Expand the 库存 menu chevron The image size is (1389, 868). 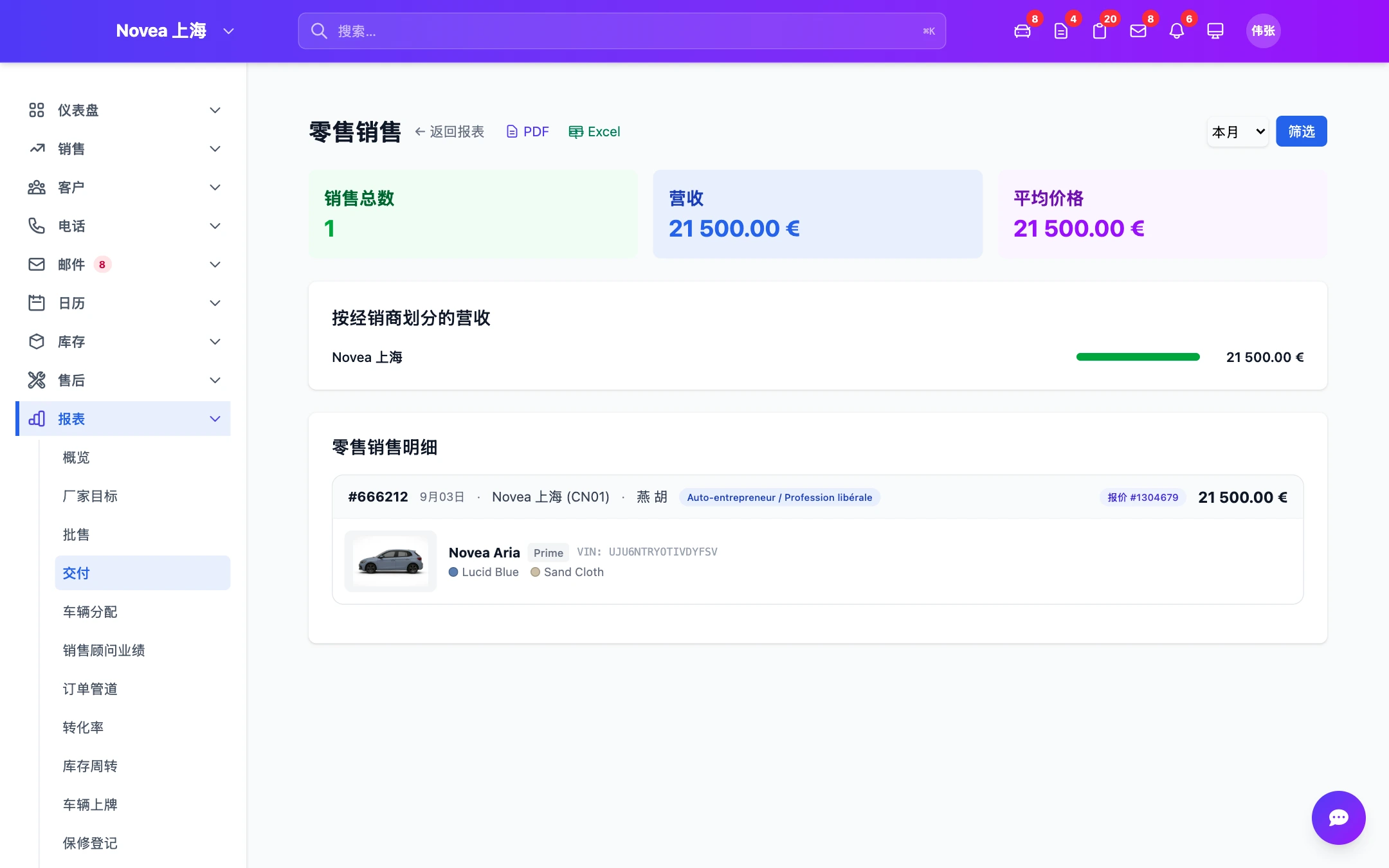coord(215,341)
